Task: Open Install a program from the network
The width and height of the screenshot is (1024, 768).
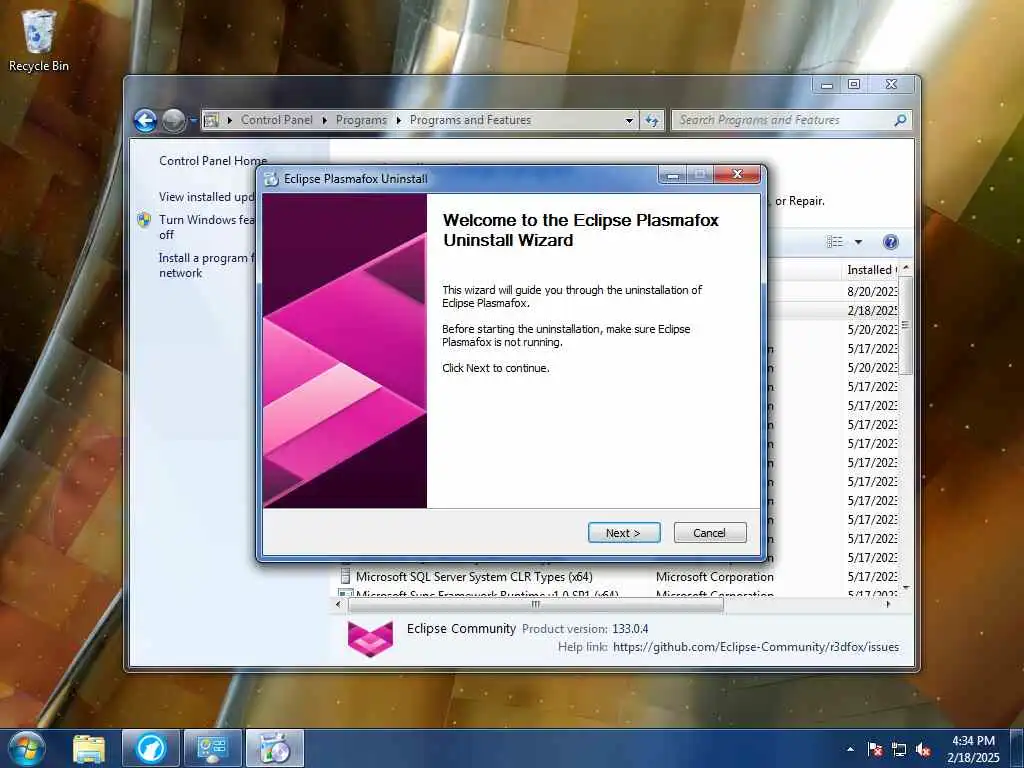Action: click(x=206, y=265)
